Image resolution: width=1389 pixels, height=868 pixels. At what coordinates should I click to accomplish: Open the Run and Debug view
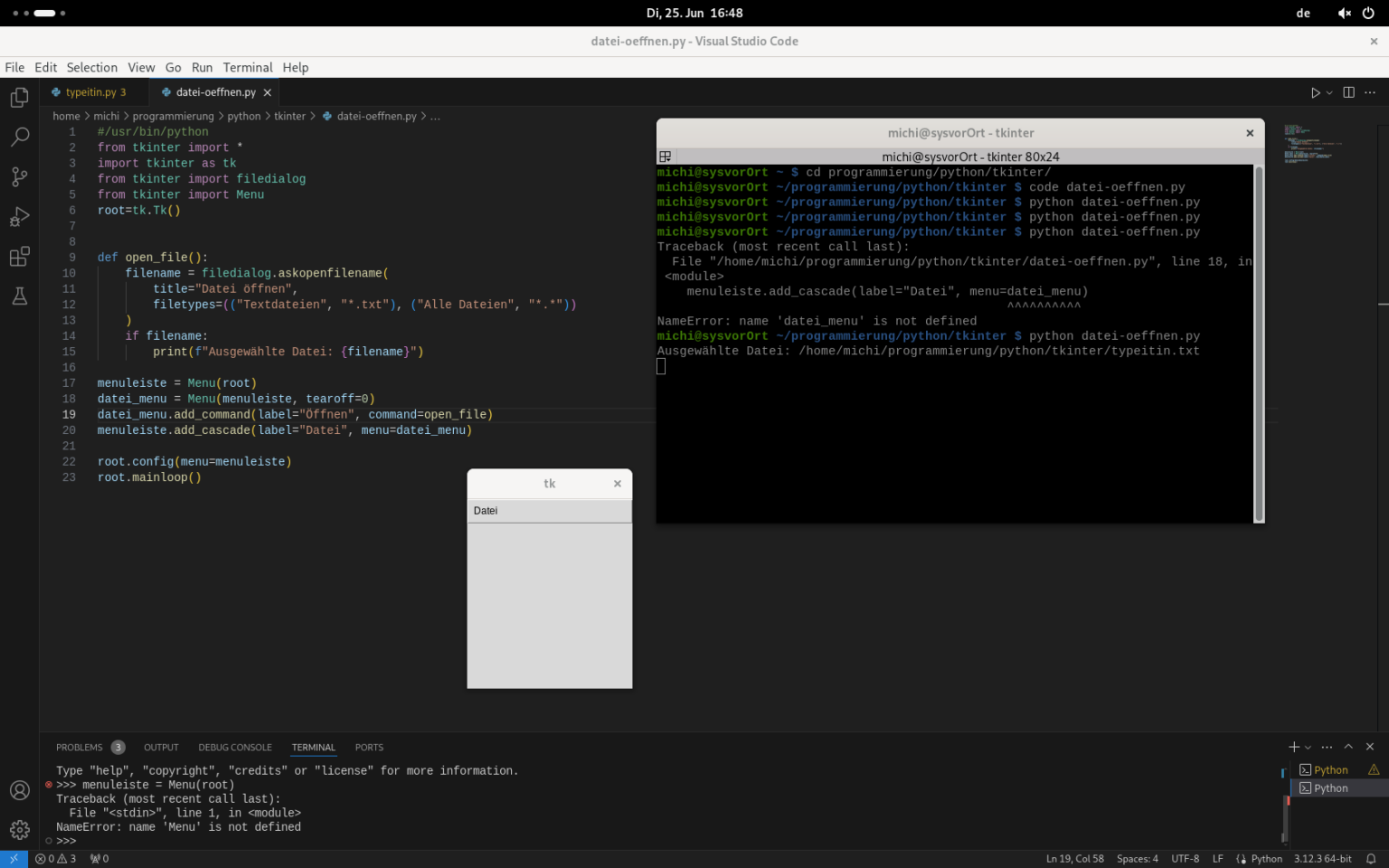19,216
